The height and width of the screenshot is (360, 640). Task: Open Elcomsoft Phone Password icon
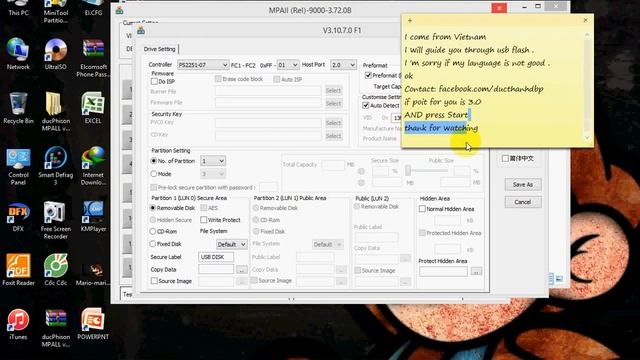pos(93,58)
